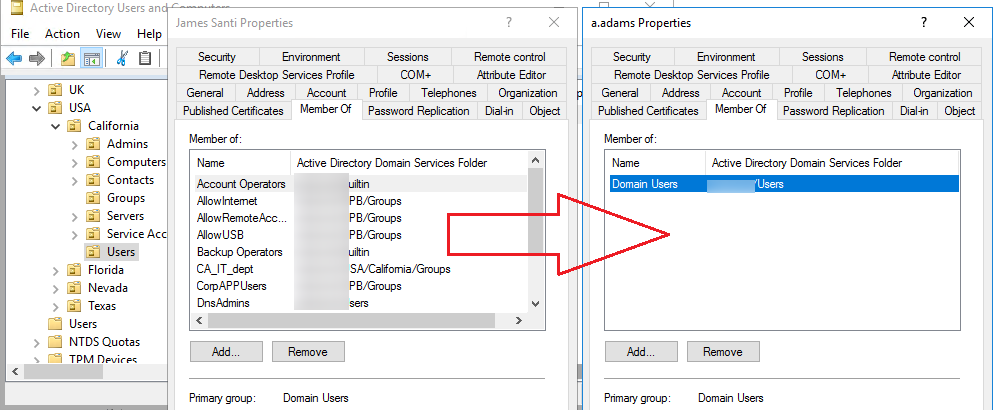Open Sessions tab in a.adams Properties
Image resolution: width=993 pixels, height=410 pixels.
(823, 57)
